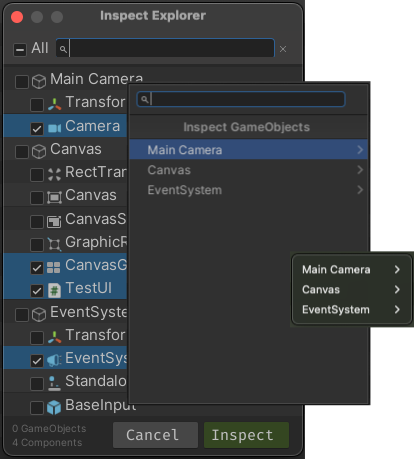414x459 pixels.
Task: Click the CanvasGroup grid icon
Action: (54, 267)
